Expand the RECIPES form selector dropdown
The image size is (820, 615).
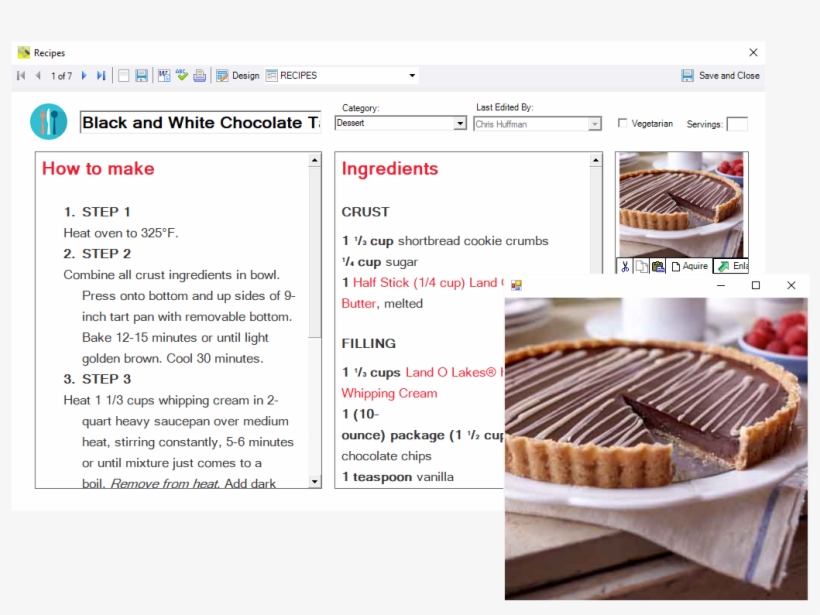point(410,75)
